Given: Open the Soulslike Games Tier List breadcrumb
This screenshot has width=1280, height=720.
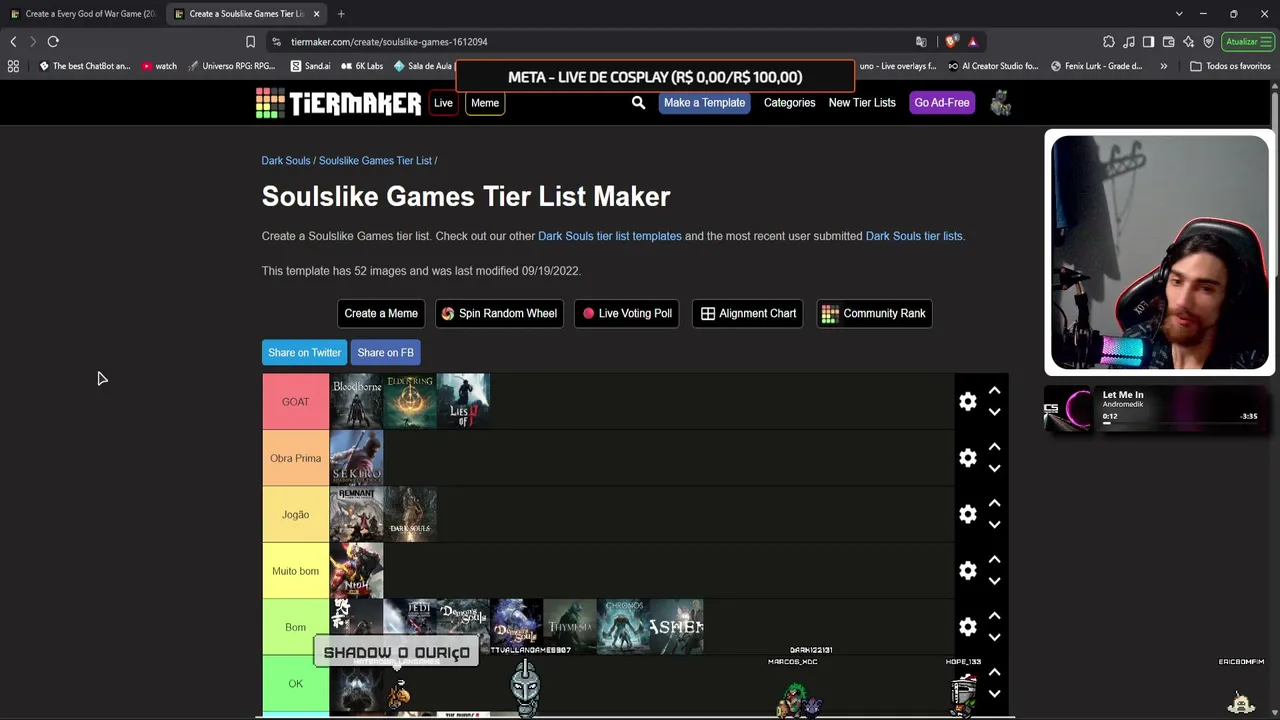Looking at the screenshot, I should (375, 160).
